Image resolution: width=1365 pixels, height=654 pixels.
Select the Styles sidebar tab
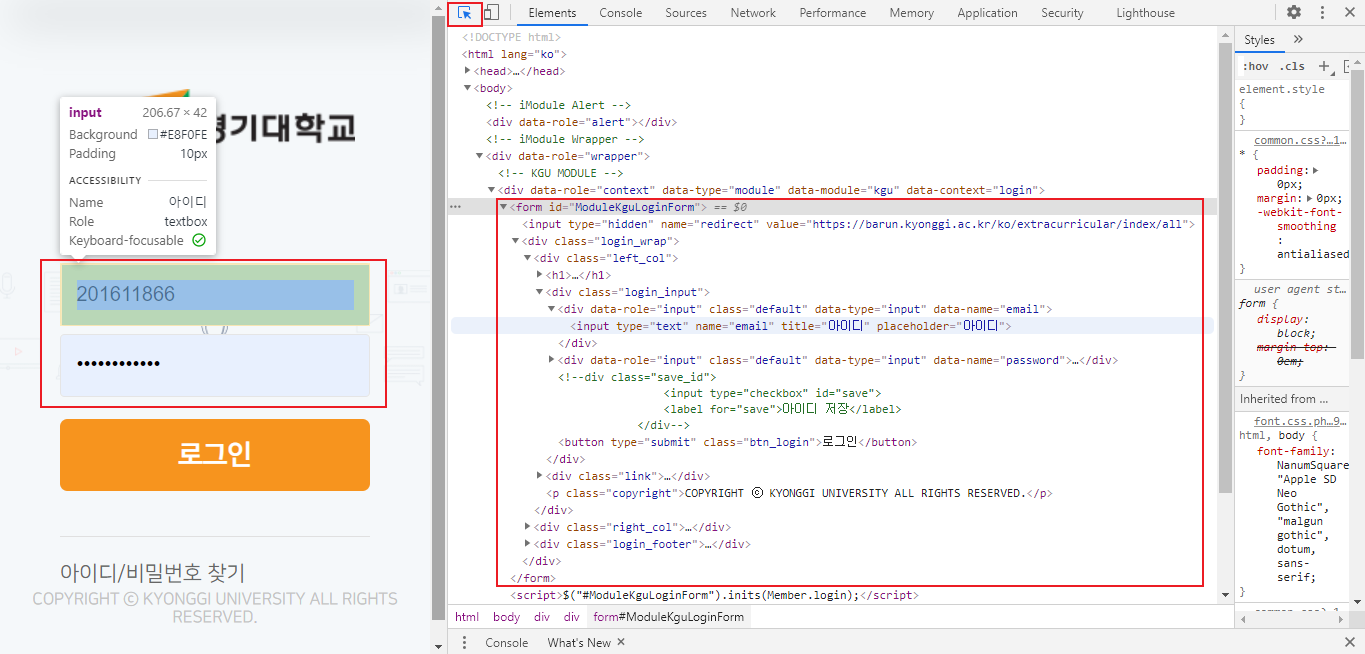[1260, 40]
